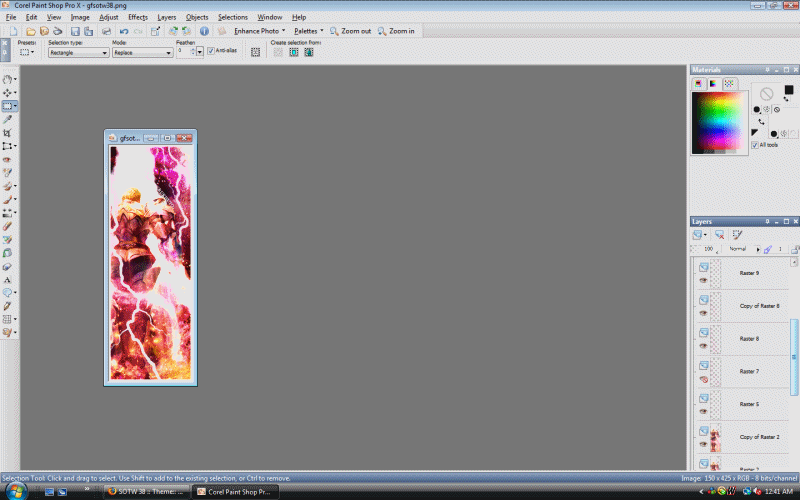800x500 pixels.
Task: Select the Raster 5 layer row
Action: pos(741,404)
